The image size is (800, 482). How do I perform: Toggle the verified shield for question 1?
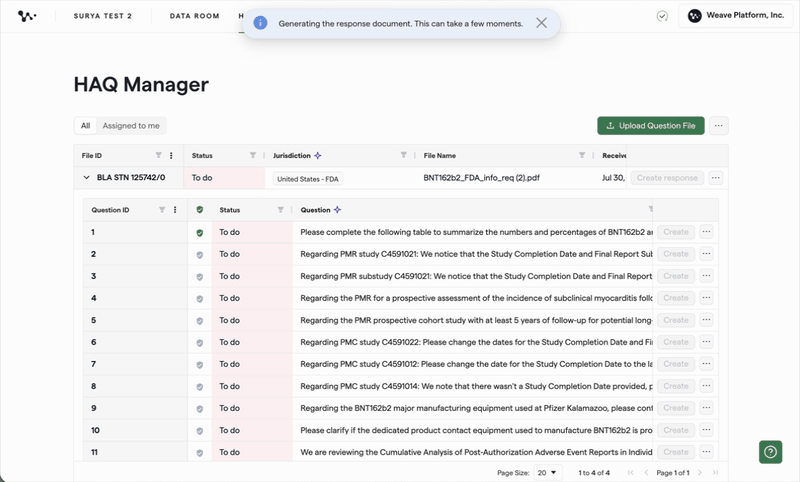click(x=199, y=233)
